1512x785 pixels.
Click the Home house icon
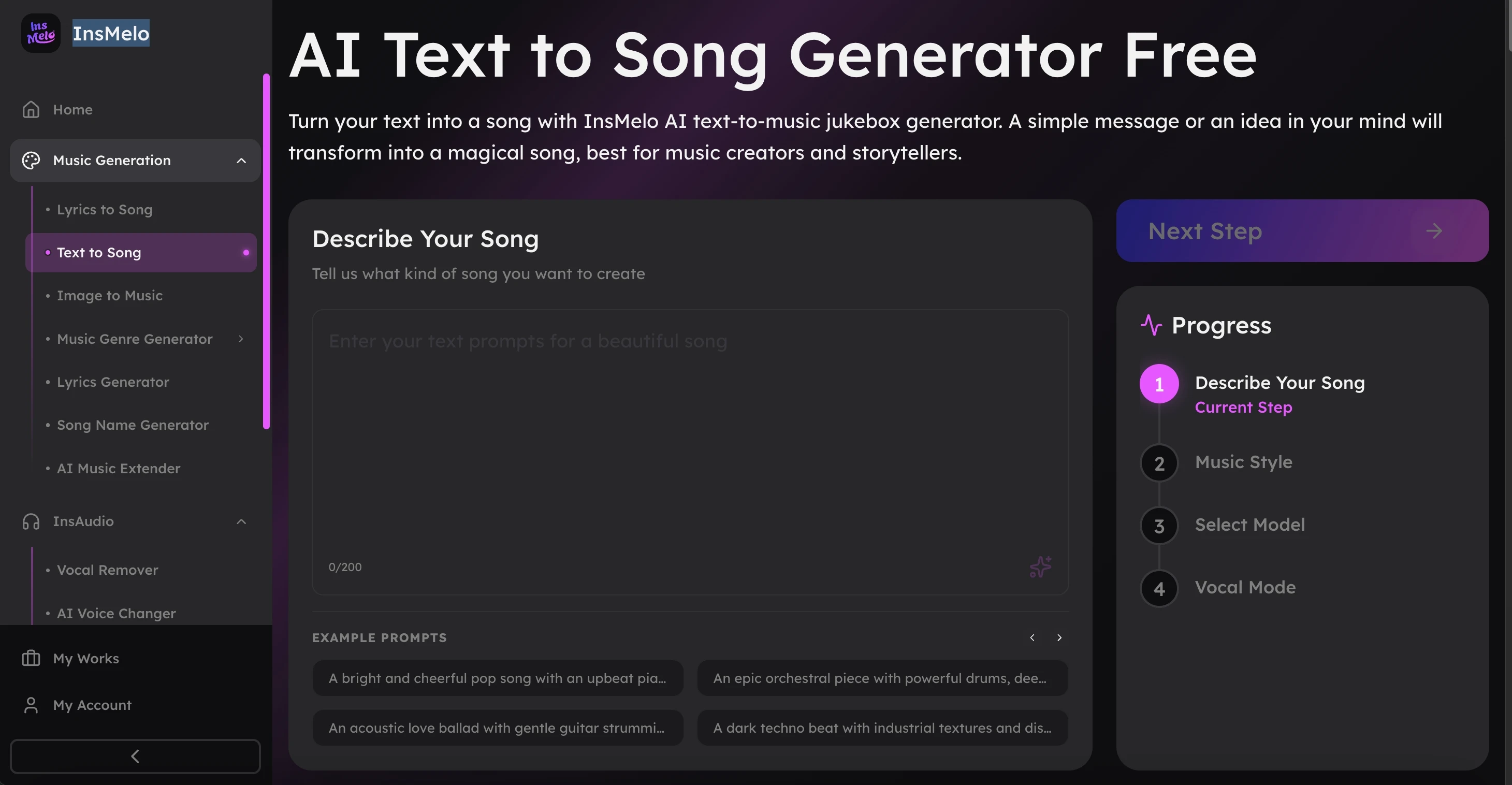(x=31, y=110)
